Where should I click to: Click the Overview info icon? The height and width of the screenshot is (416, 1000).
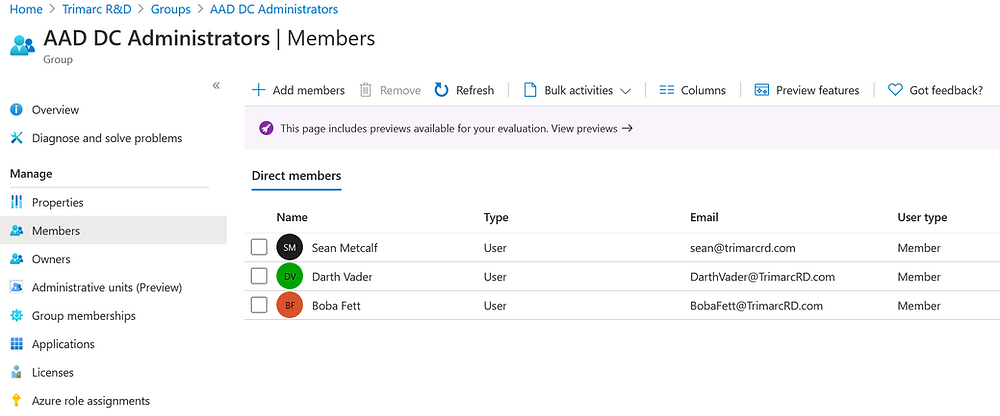(17, 110)
